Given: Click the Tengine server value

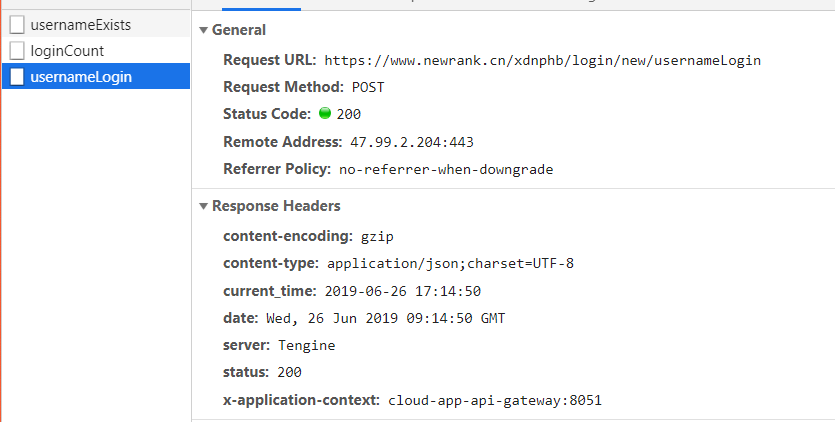Looking at the screenshot, I should pyautogui.click(x=307, y=345).
